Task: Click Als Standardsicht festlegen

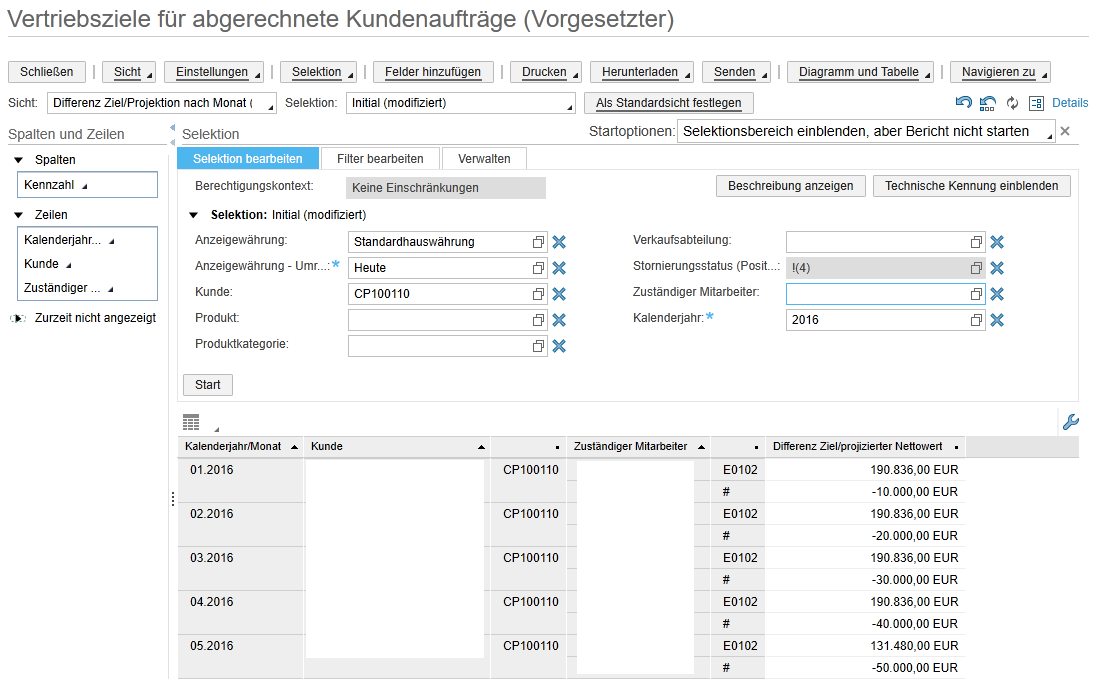Action: [x=669, y=103]
